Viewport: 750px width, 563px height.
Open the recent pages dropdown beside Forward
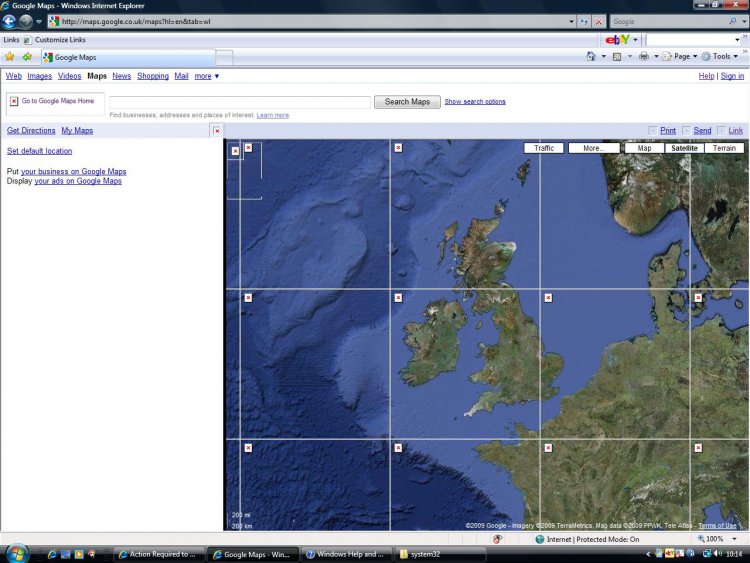pos(39,22)
